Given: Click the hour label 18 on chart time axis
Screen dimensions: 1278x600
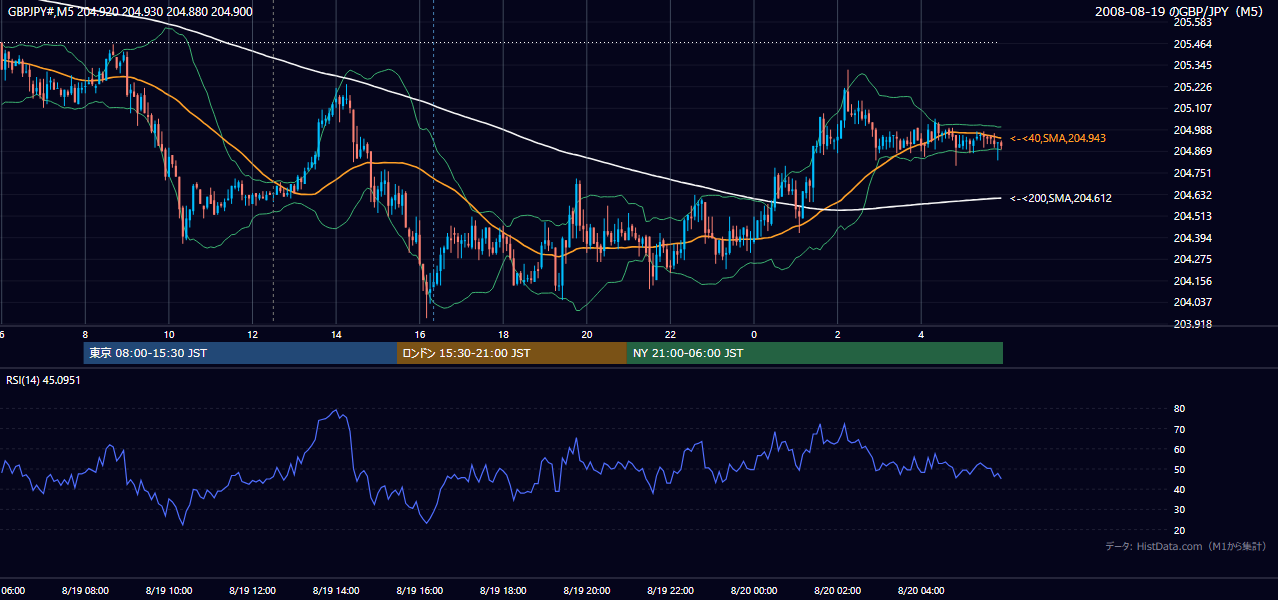Looking at the screenshot, I should 503,335.
